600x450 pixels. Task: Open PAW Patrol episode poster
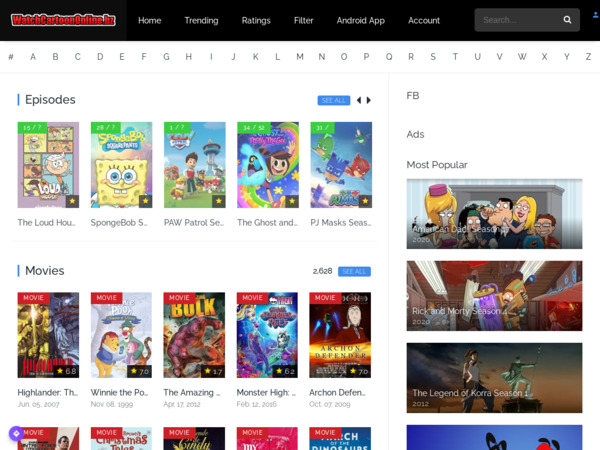(x=195, y=165)
